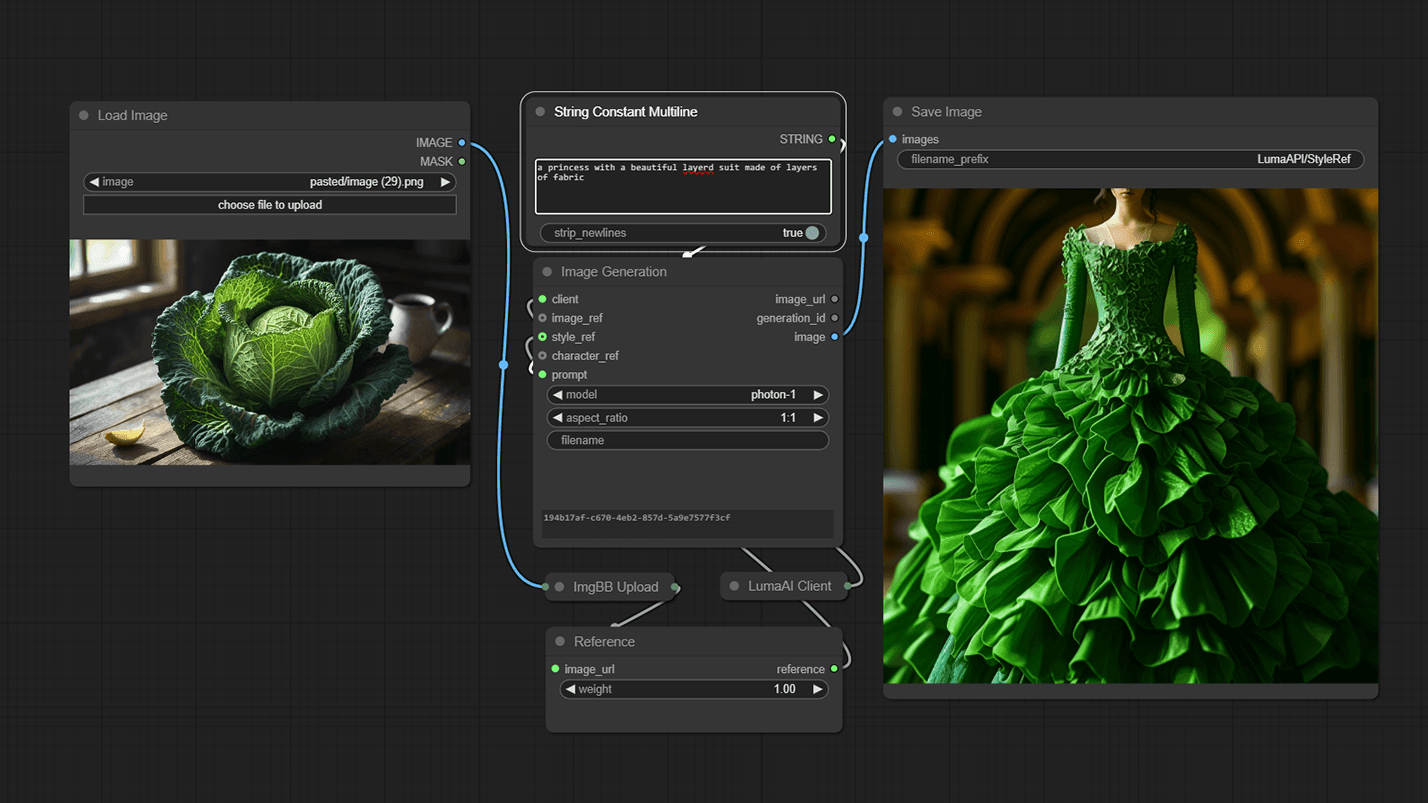Viewport: 1428px width, 803px height.
Task: Collapse the Image Generation node via its dot
Action: click(x=547, y=272)
